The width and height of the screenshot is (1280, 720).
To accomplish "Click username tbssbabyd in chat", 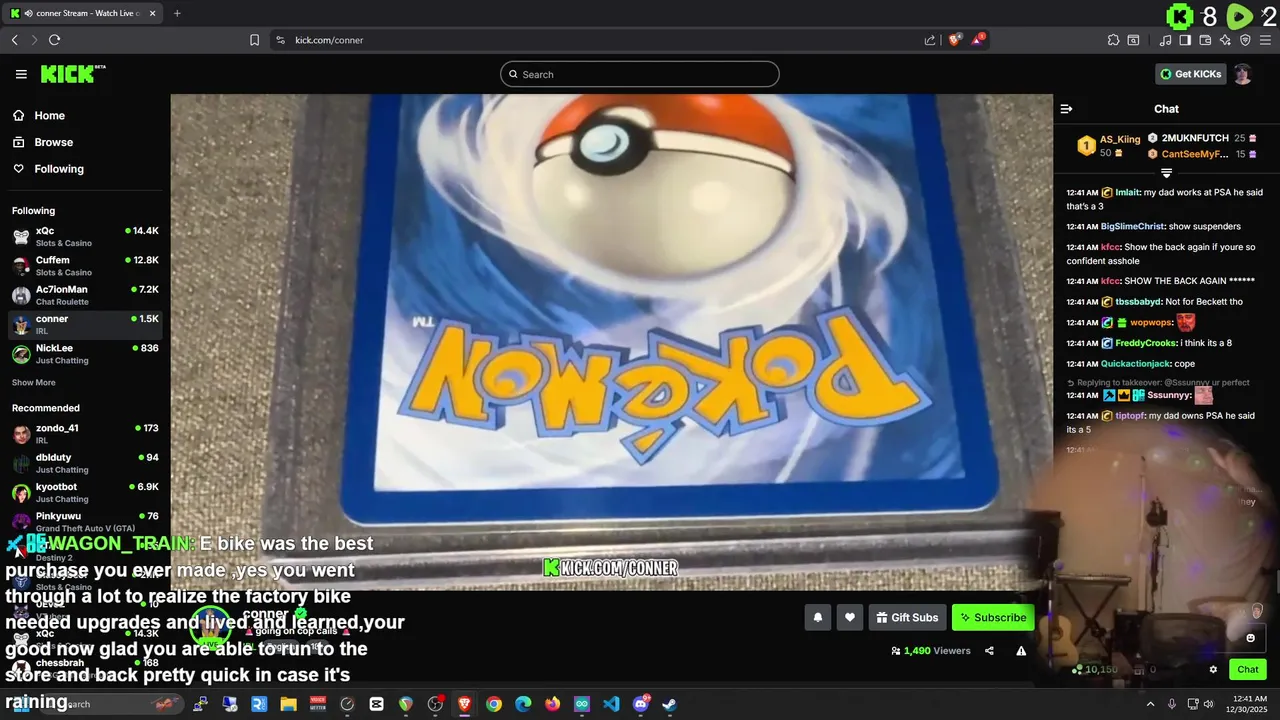I will click(1139, 301).
